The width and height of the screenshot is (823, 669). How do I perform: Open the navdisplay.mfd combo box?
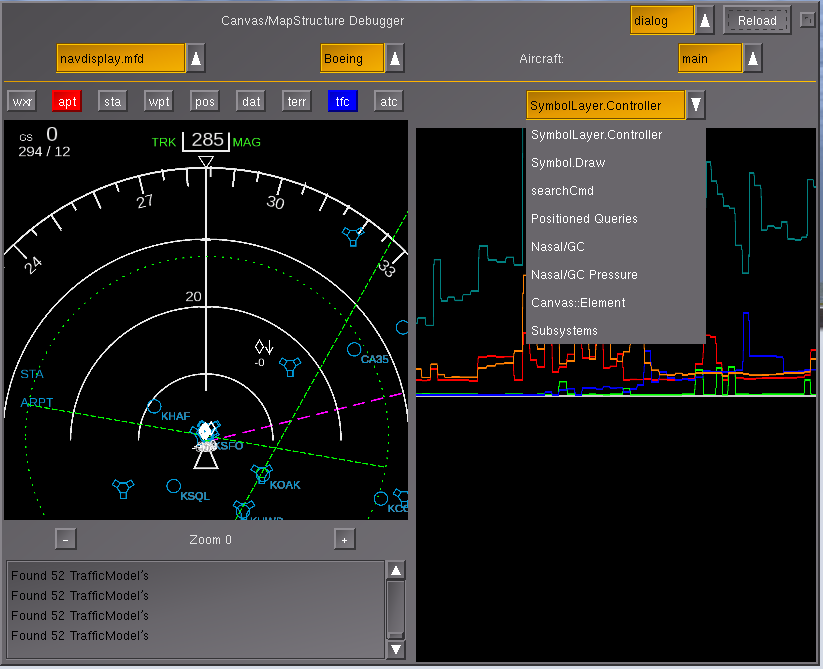click(x=121, y=58)
